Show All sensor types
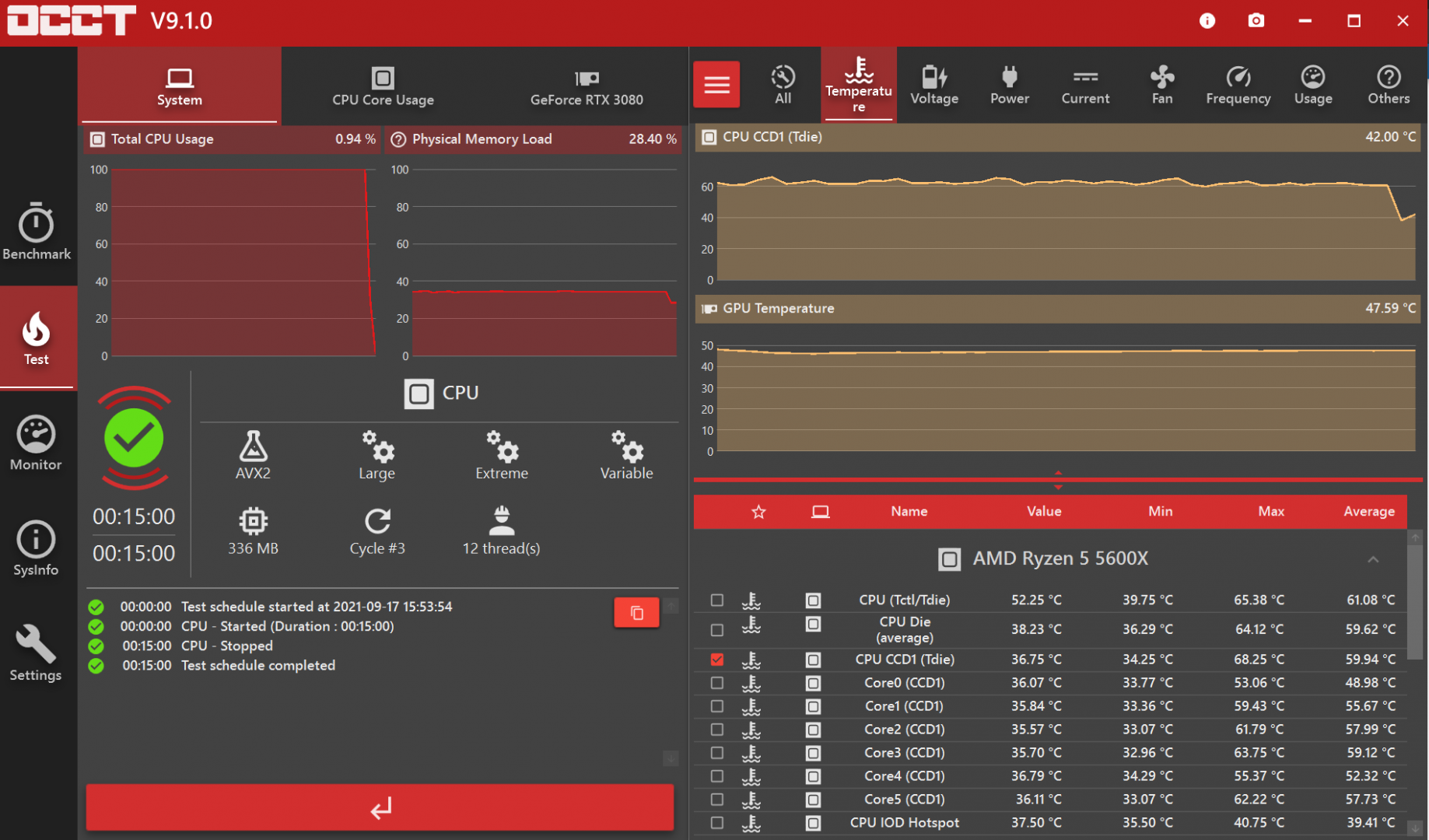Screen dimensions: 1429x840 (783, 85)
